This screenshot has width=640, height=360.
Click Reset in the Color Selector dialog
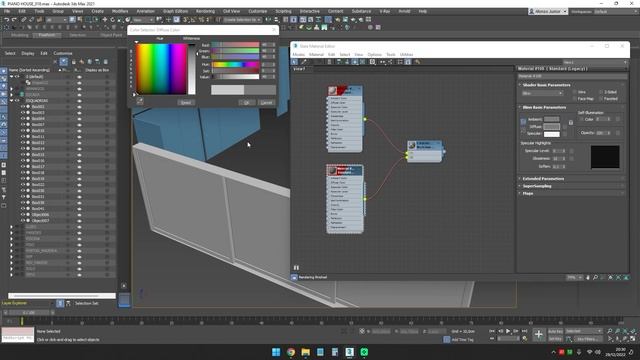(186, 102)
